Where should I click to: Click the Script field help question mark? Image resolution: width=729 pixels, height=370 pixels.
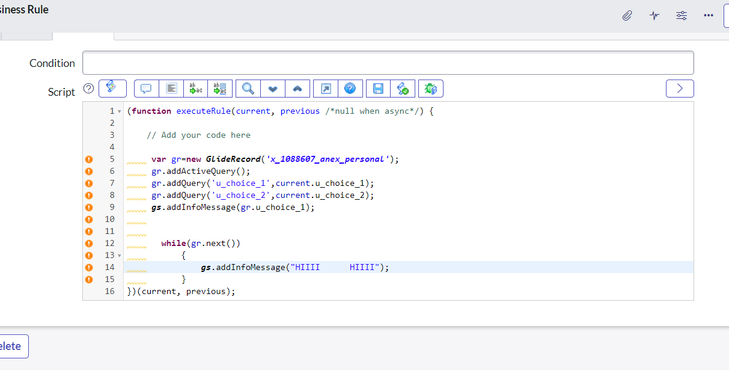pos(88,88)
